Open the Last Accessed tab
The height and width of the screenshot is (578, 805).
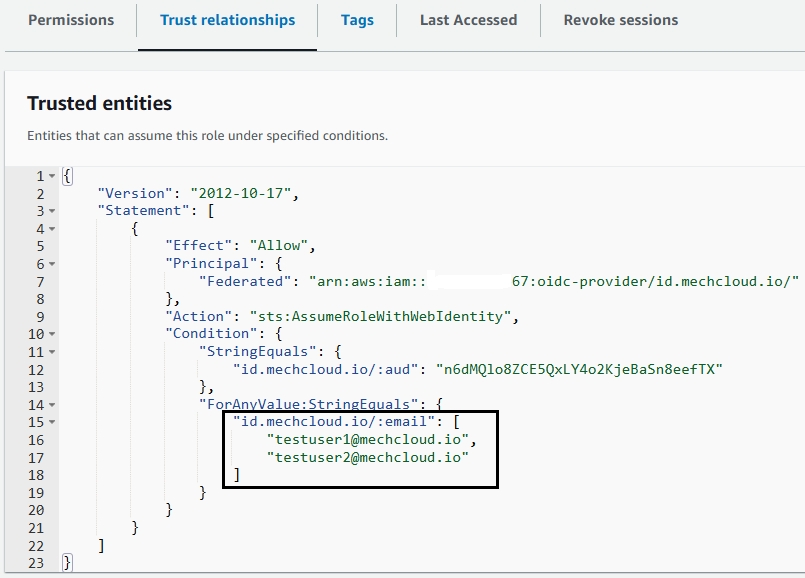(x=468, y=20)
